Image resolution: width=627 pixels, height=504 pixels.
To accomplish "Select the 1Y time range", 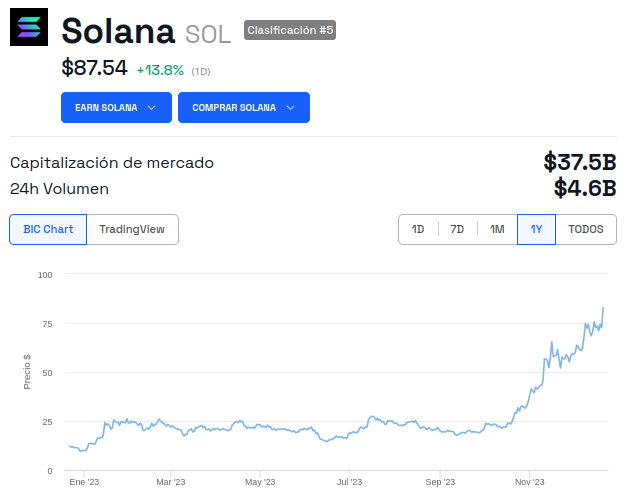I will (536, 229).
